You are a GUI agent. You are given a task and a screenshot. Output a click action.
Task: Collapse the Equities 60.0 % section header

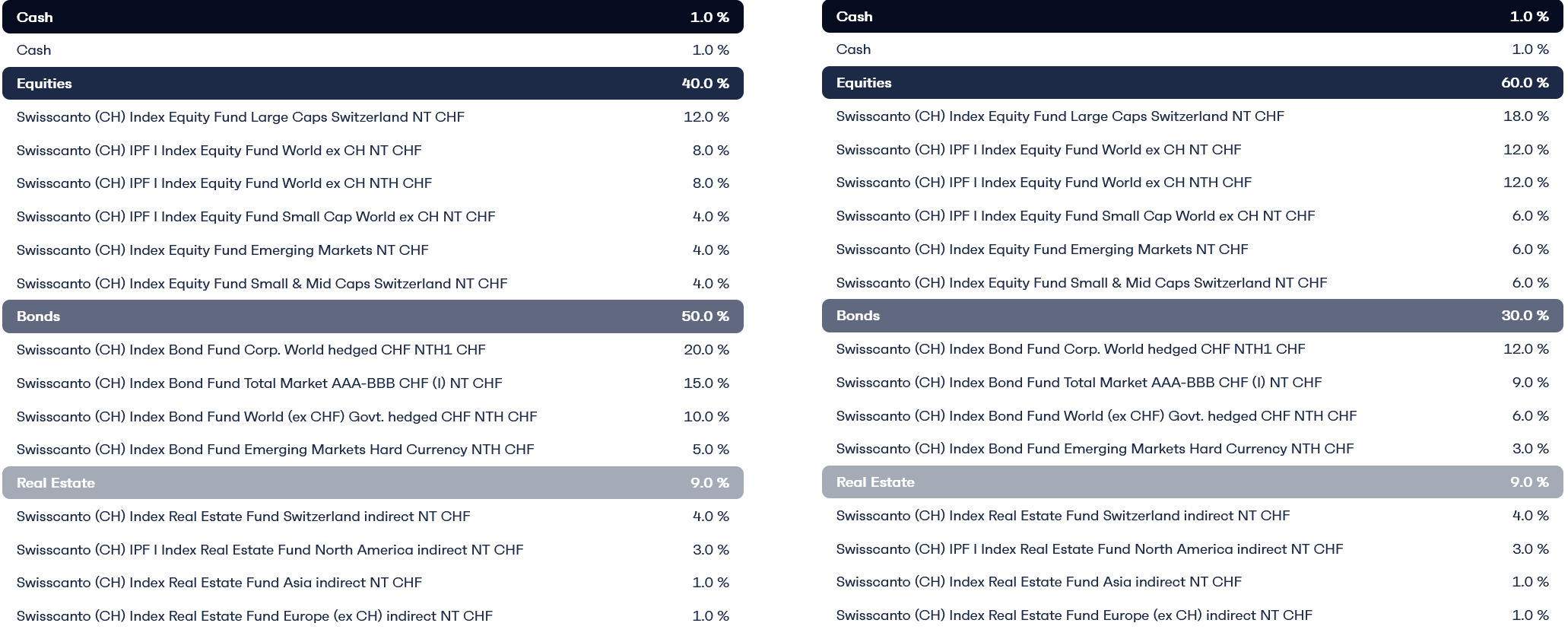[x=1192, y=83]
